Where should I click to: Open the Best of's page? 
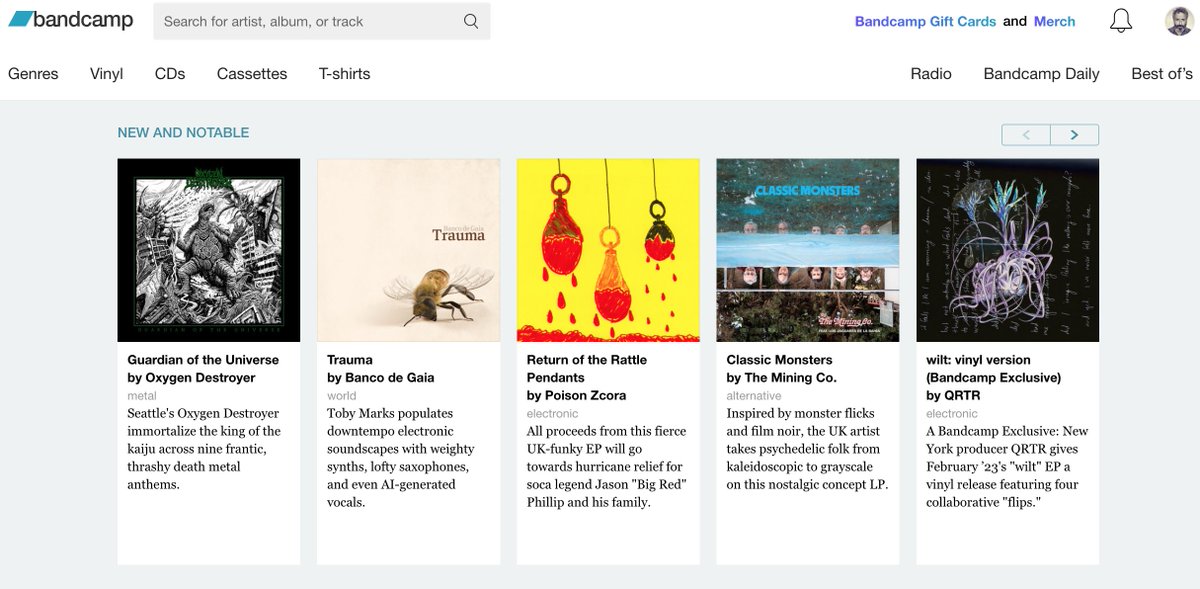1162,74
